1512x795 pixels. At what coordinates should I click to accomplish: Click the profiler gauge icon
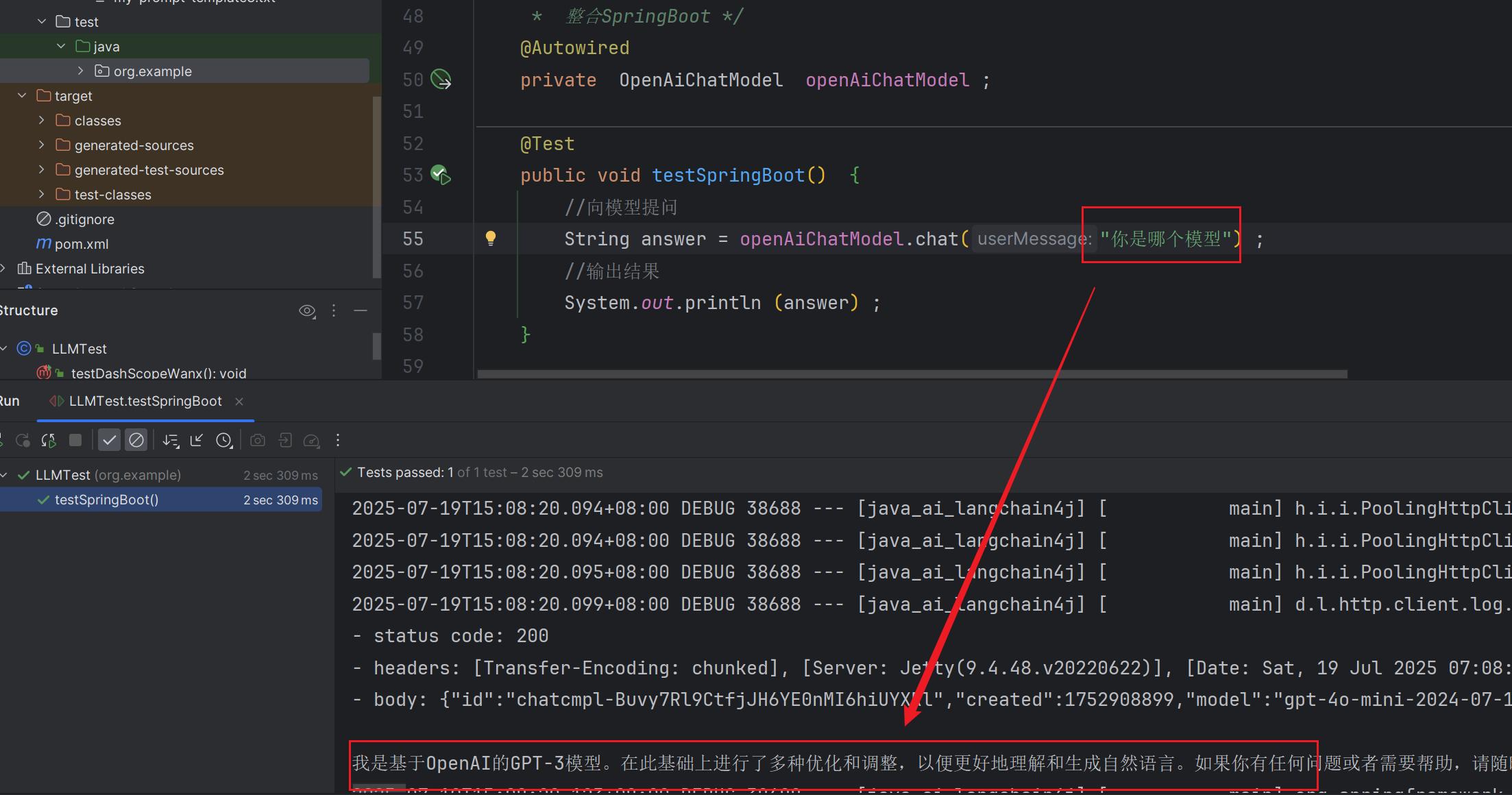point(312,440)
